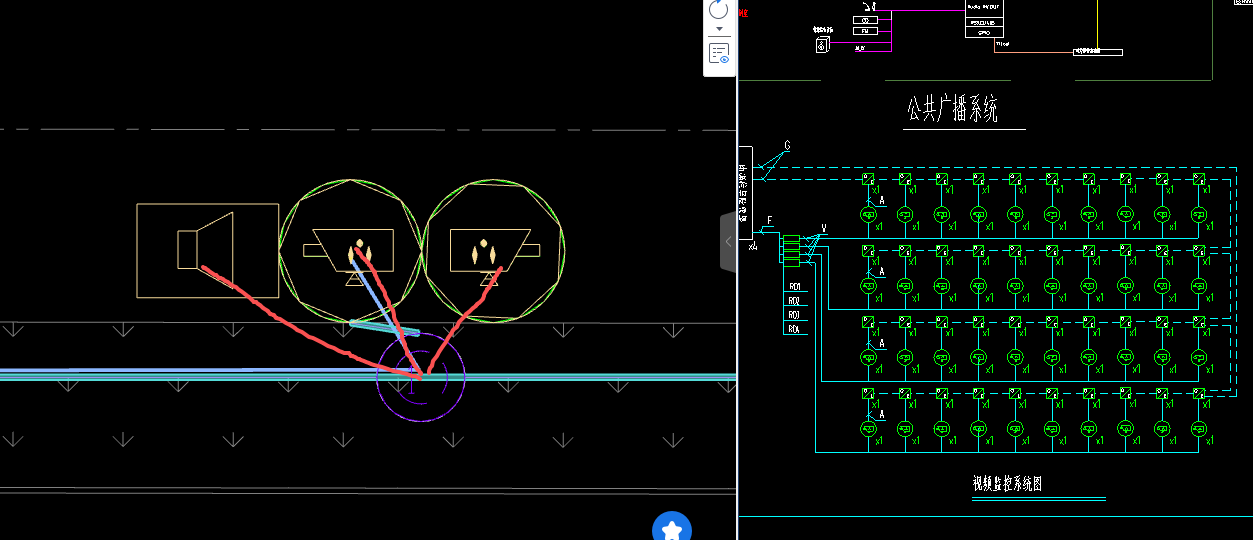
Task: Click the purple circle junction symbol
Action: click(420, 377)
